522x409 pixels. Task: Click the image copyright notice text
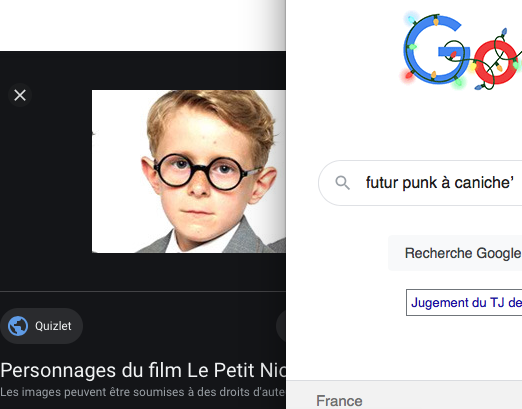click(x=143, y=392)
